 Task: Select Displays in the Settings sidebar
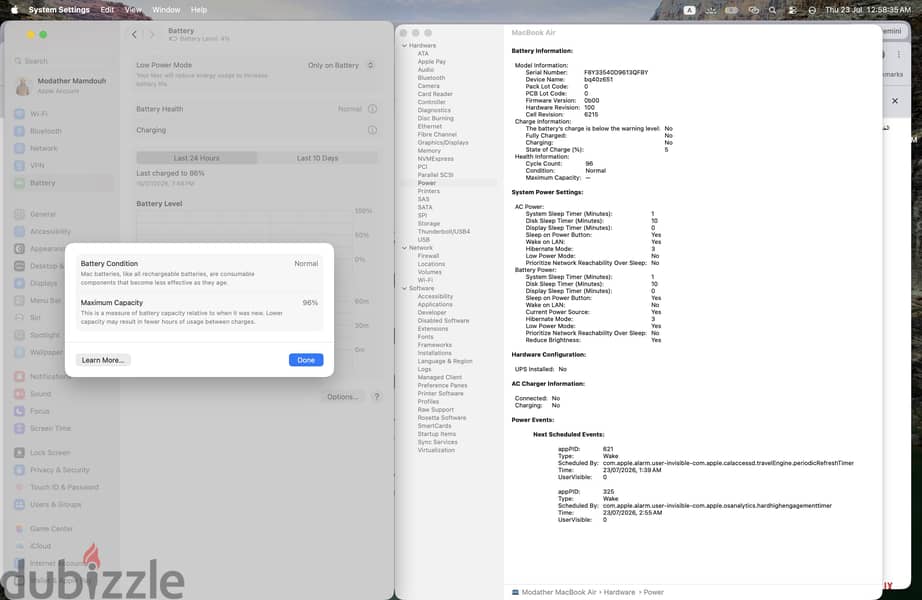click(38, 283)
